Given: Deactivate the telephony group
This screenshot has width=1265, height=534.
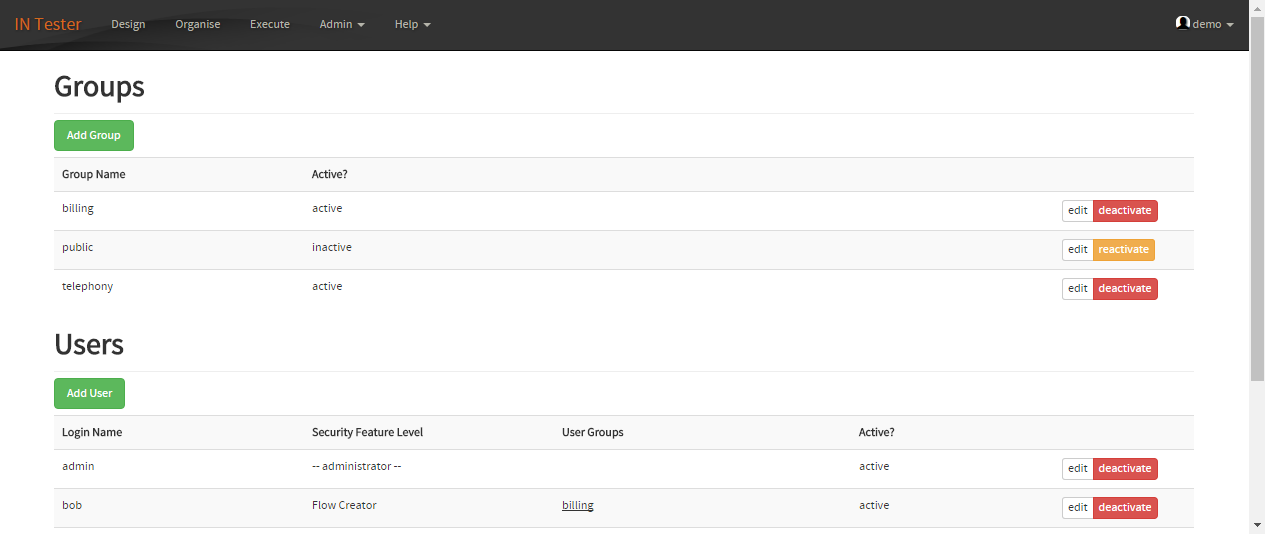Looking at the screenshot, I should click(1125, 288).
